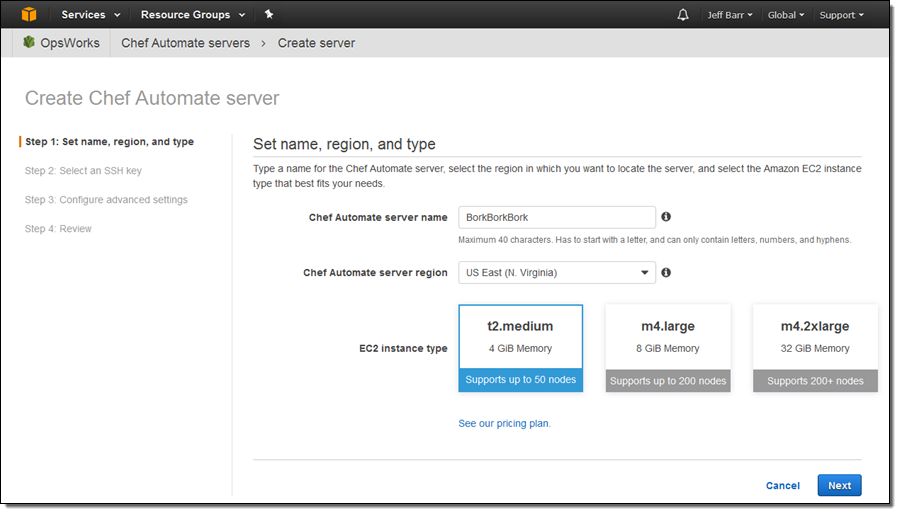Click info icon beside server name field
The image size is (900, 514).
[x=666, y=217]
